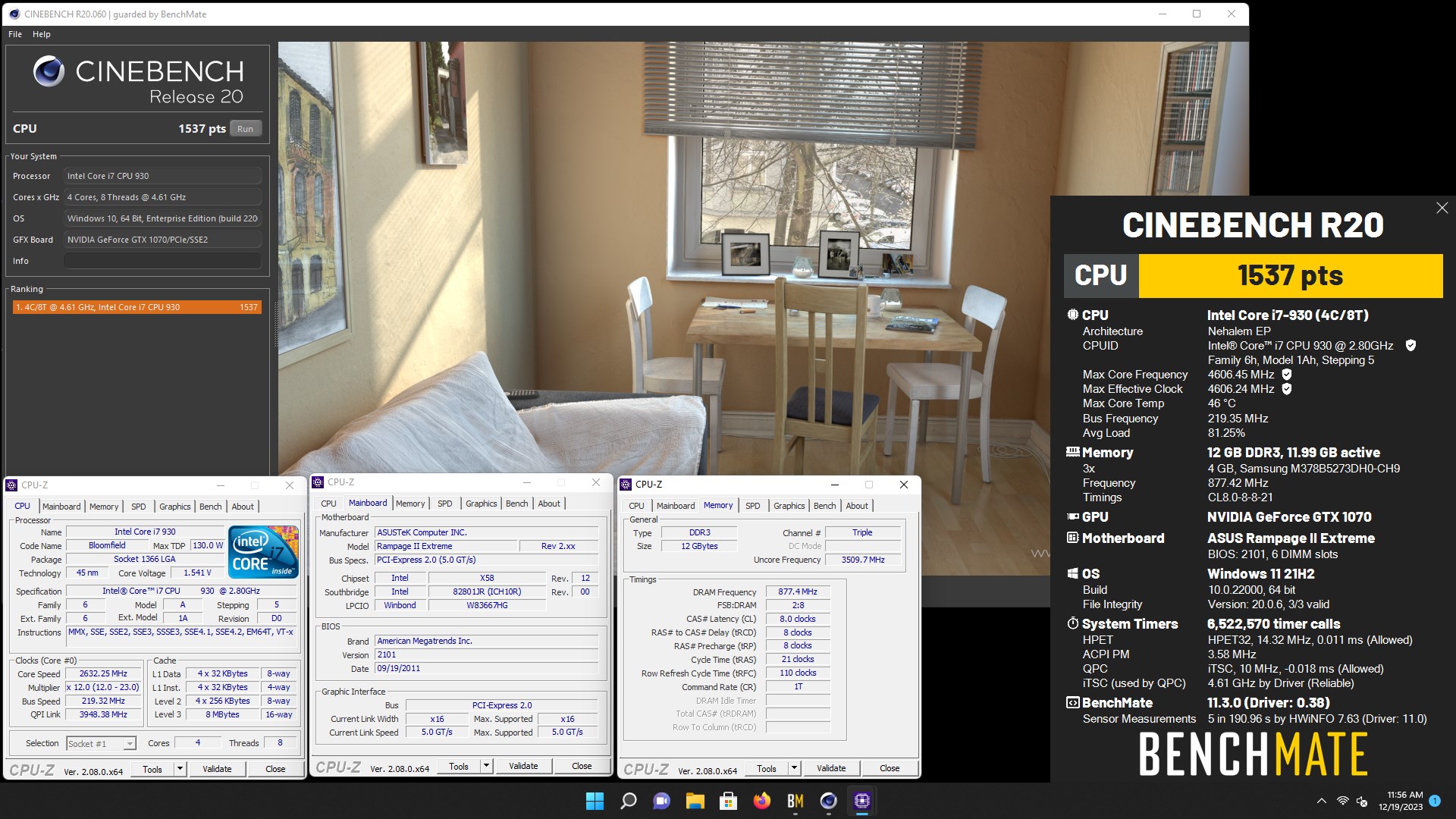Open Microsoft Store from taskbar

[x=729, y=801]
